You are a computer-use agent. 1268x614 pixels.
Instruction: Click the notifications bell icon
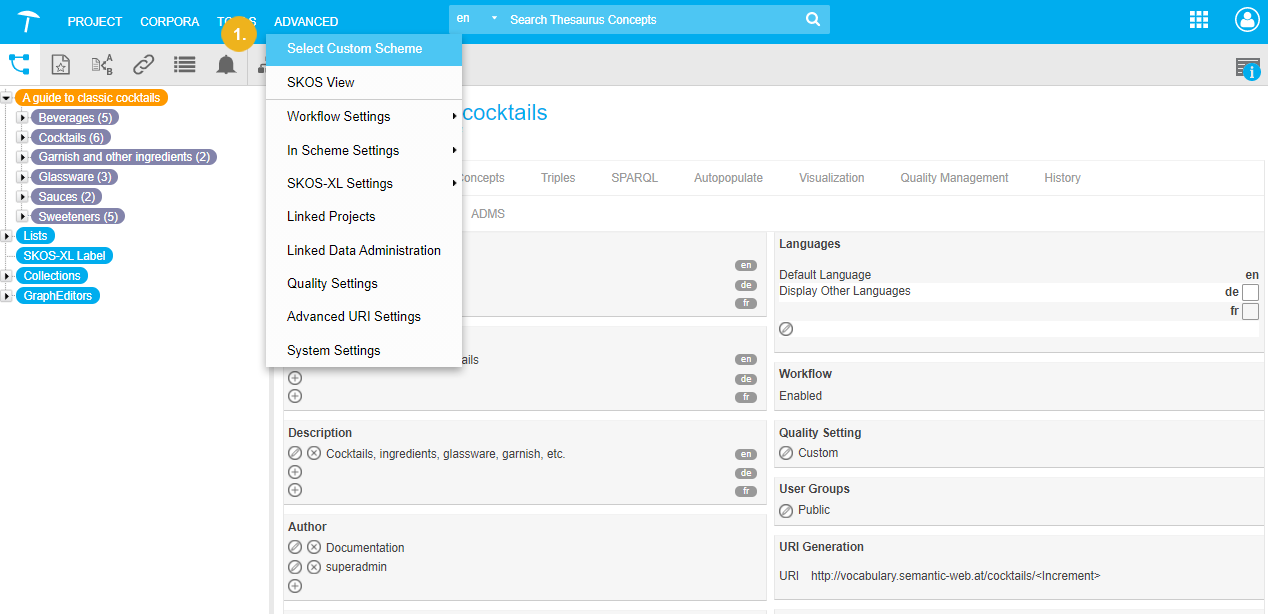click(226, 65)
